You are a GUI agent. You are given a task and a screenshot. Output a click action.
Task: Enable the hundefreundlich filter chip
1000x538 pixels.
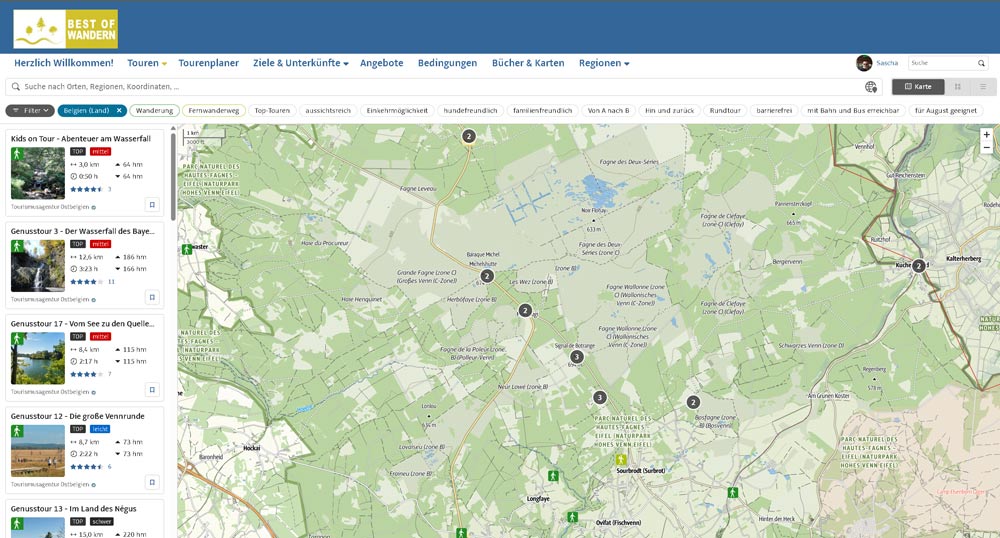tap(470, 110)
